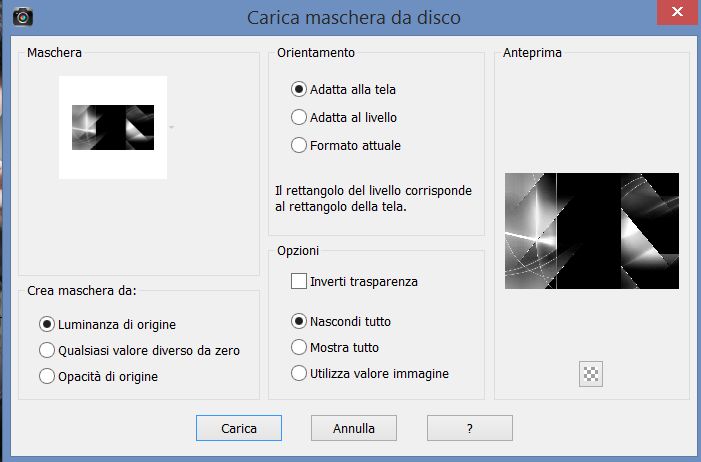The image size is (701, 462).
Task: Click the mask thumbnail under Maschera
Action: click(113, 127)
